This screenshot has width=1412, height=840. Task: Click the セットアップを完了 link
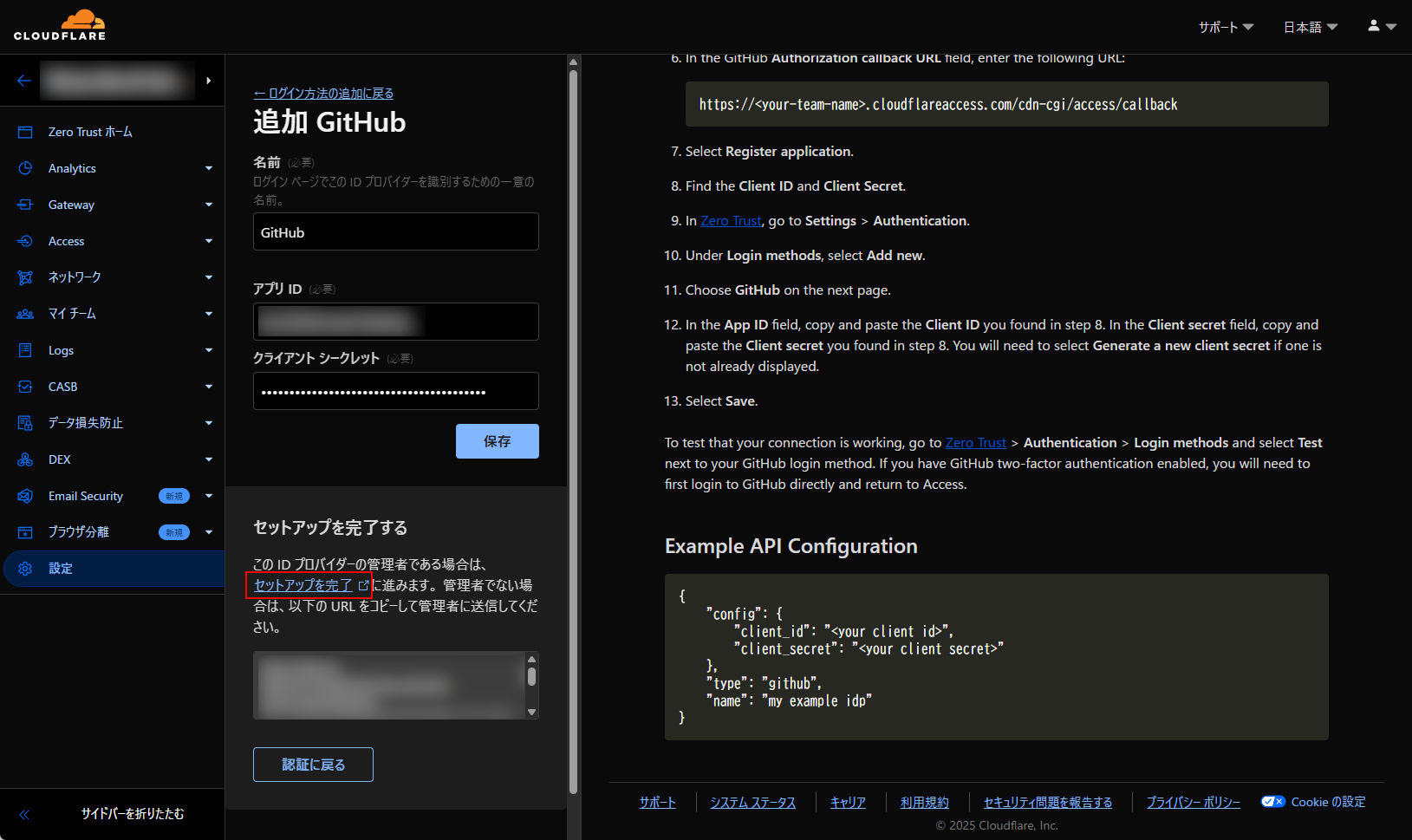tap(303, 585)
